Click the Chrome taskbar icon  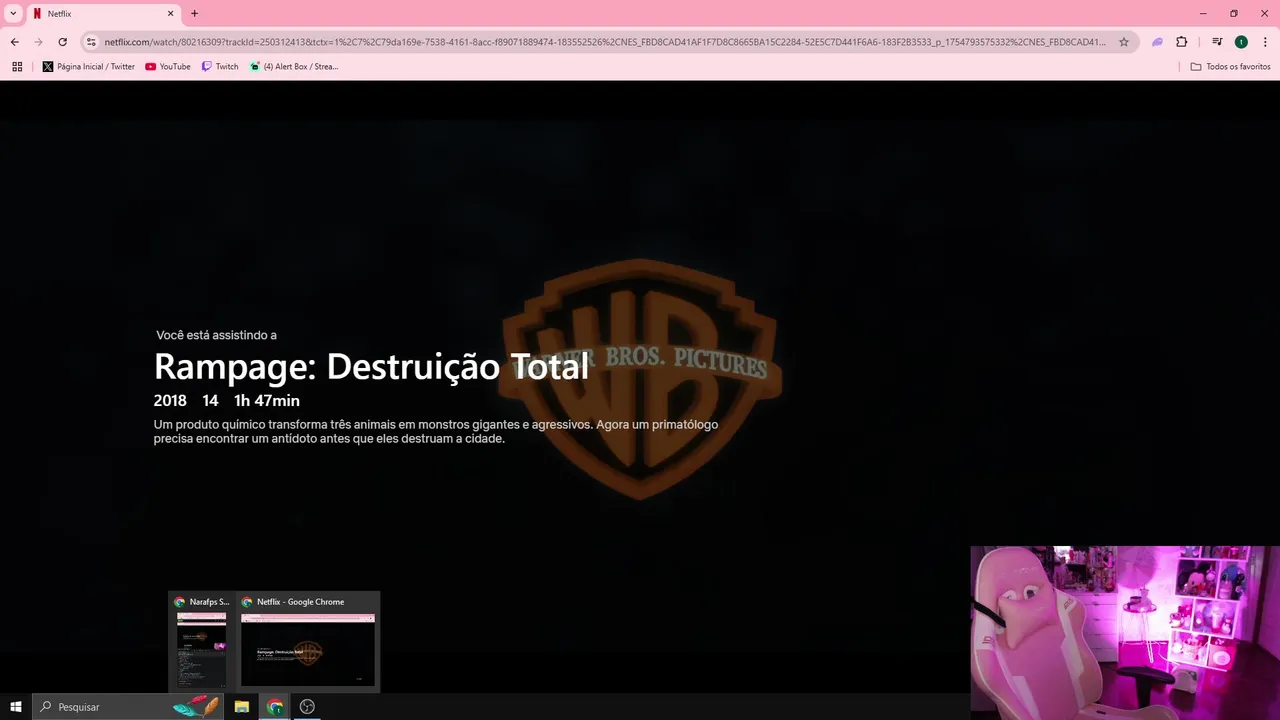pyautogui.click(x=275, y=707)
